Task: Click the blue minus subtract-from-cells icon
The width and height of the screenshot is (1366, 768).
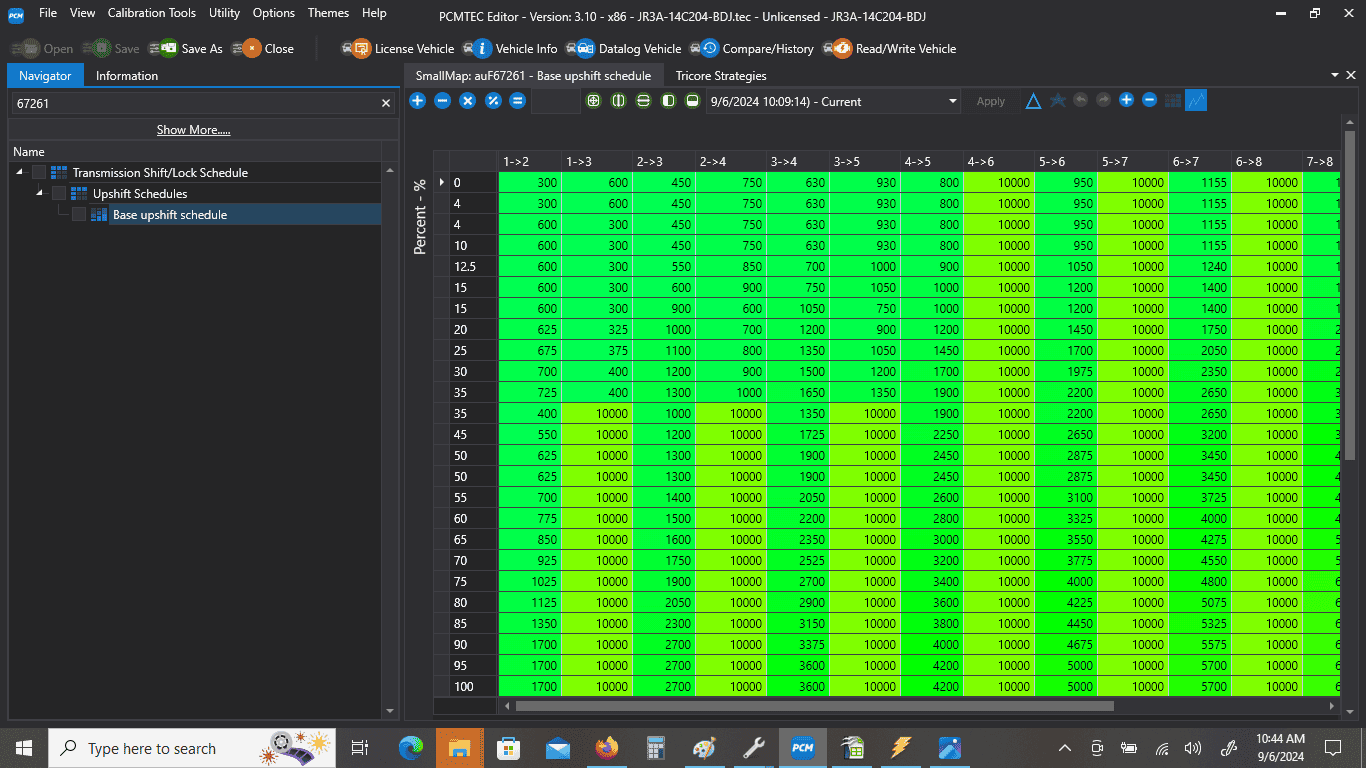Action: pos(443,101)
